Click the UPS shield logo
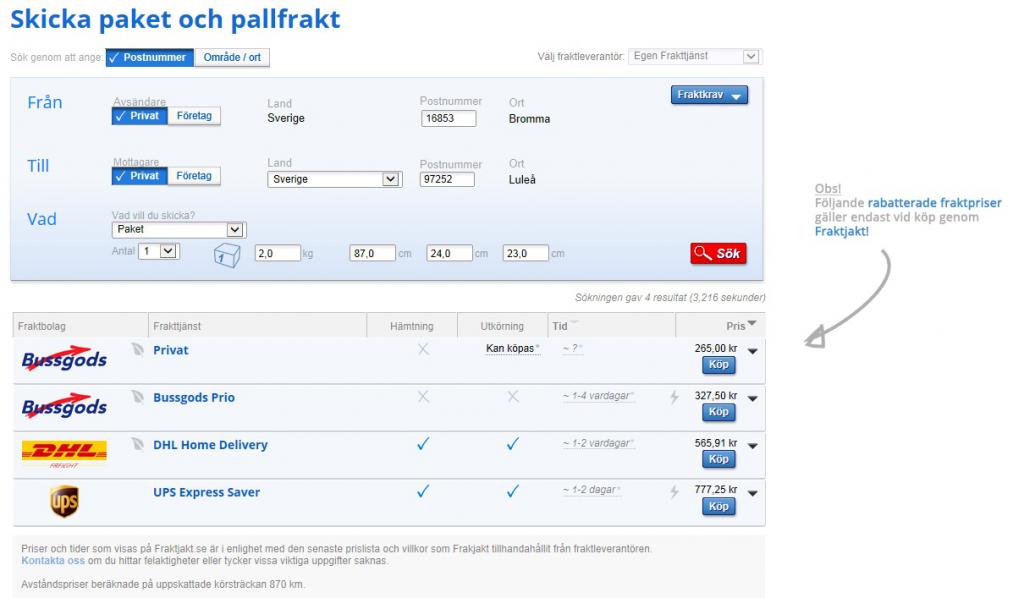 64,501
